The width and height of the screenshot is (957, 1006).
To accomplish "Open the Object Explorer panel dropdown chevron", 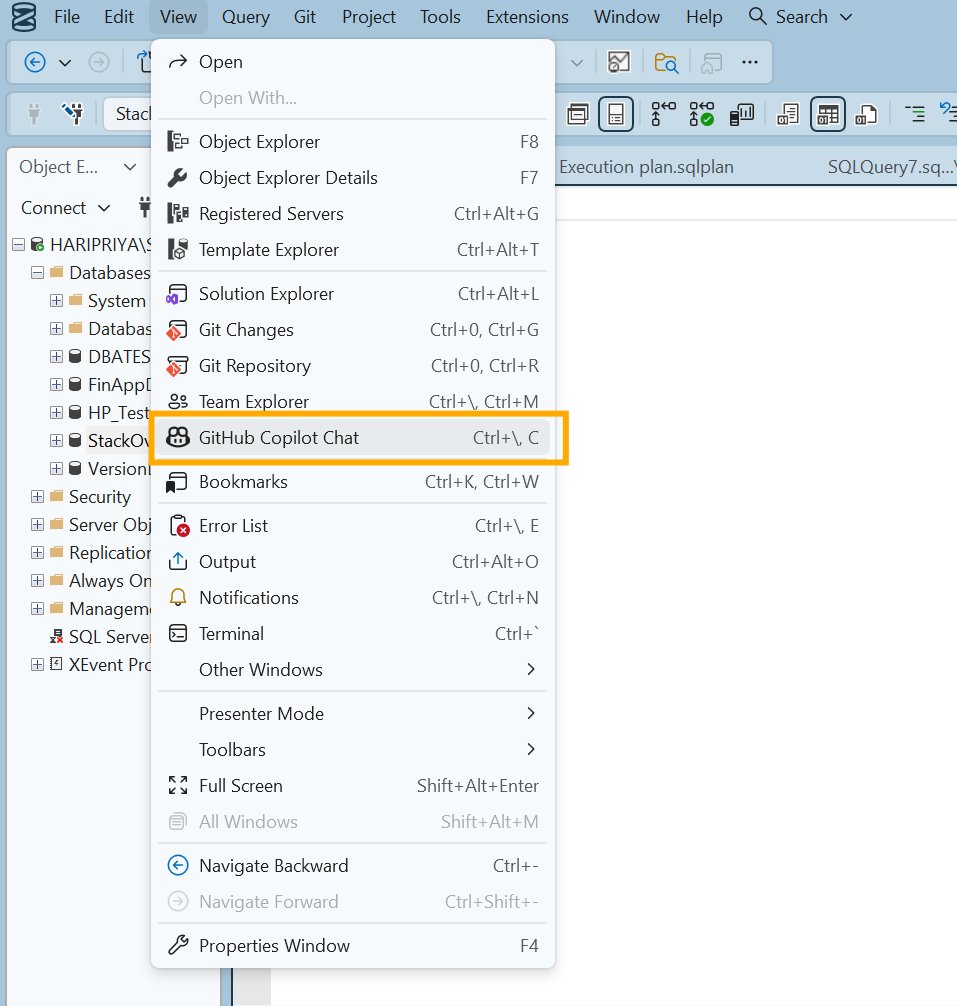I will [130, 167].
